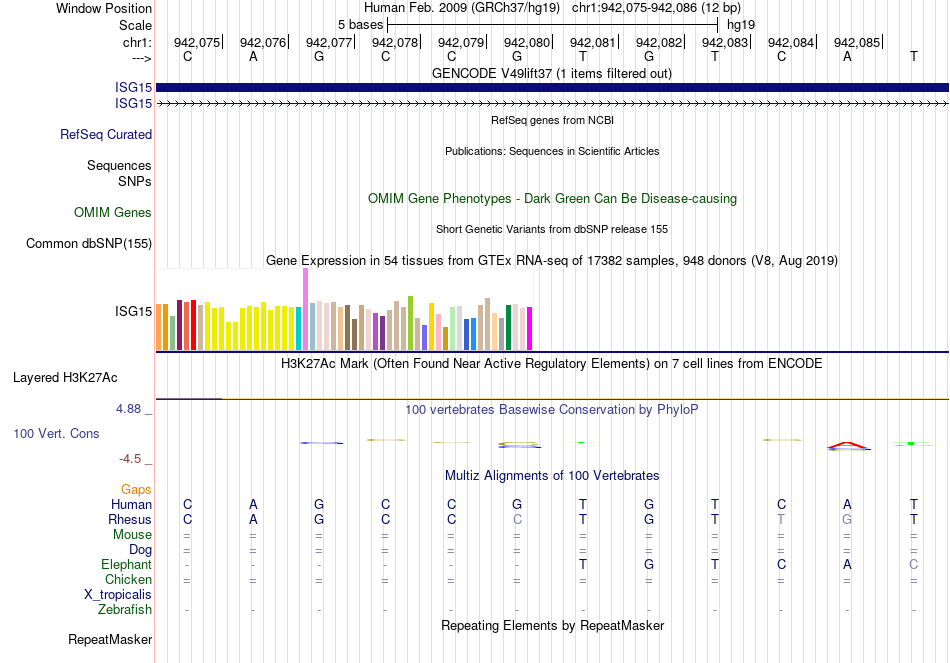Click position label 942,075 on ruler
This screenshot has height=663, width=950.
click(197, 42)
